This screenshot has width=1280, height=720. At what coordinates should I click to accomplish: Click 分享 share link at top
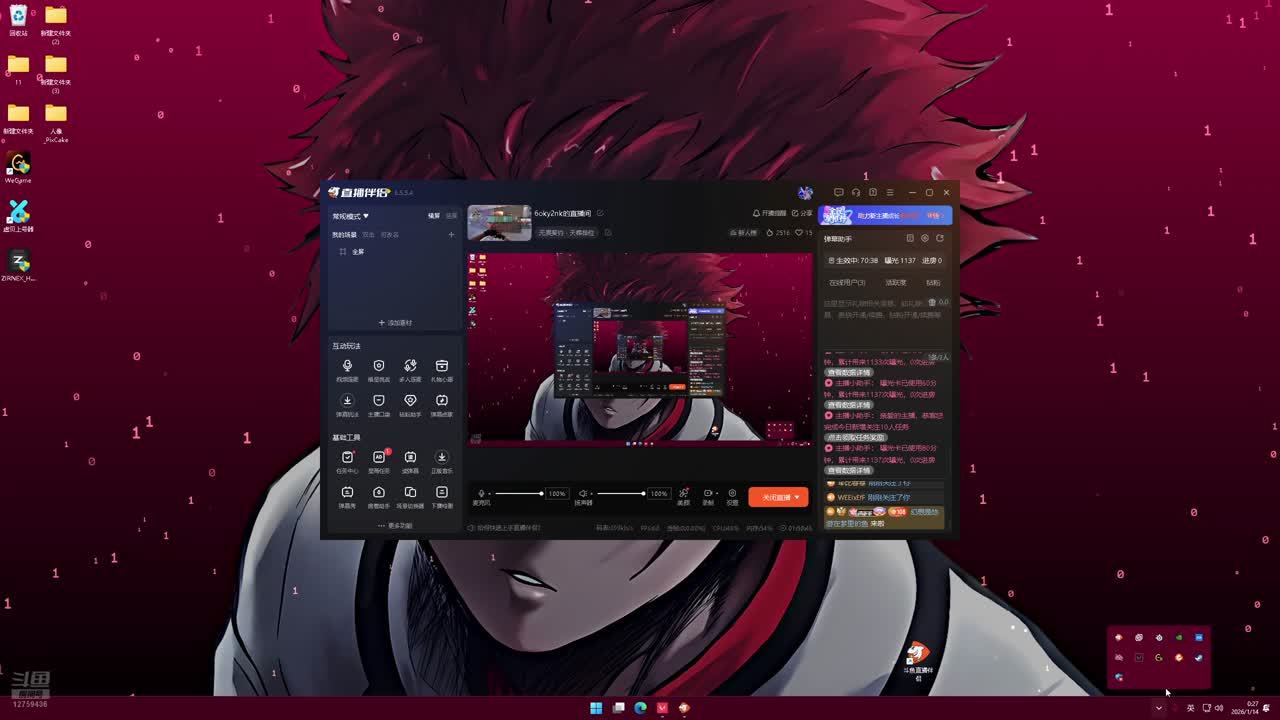(x=802, y=213)
